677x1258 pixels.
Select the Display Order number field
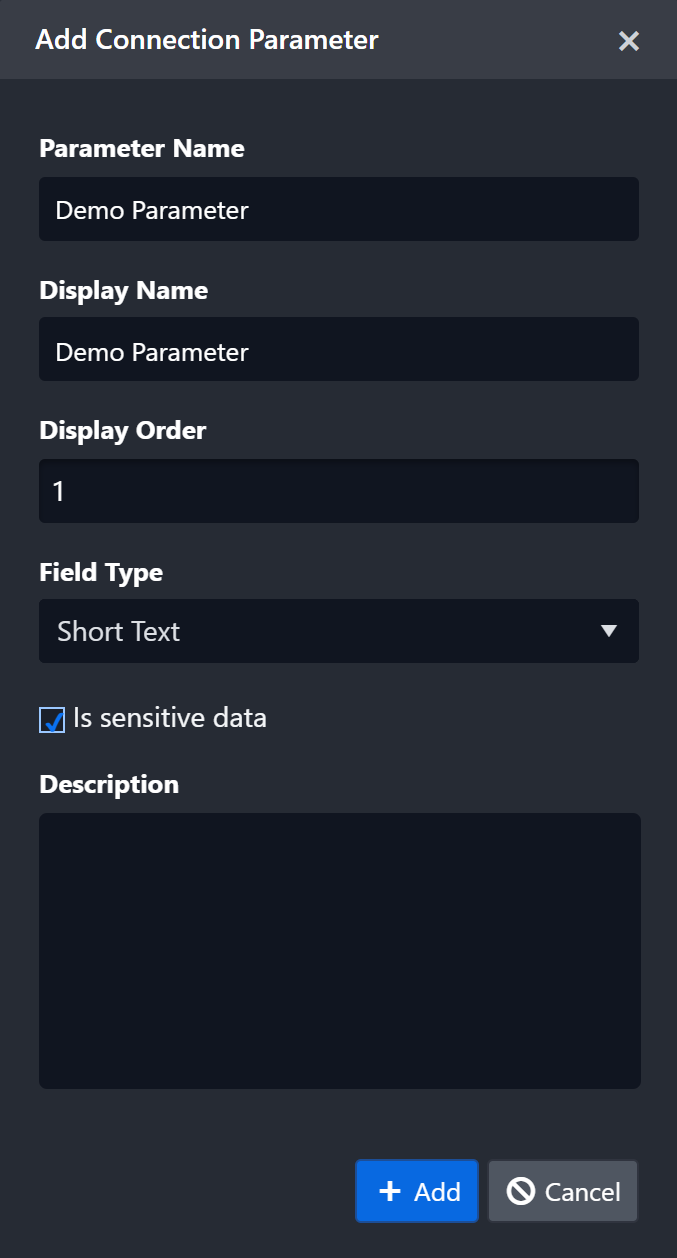click(x=338, y=491)
